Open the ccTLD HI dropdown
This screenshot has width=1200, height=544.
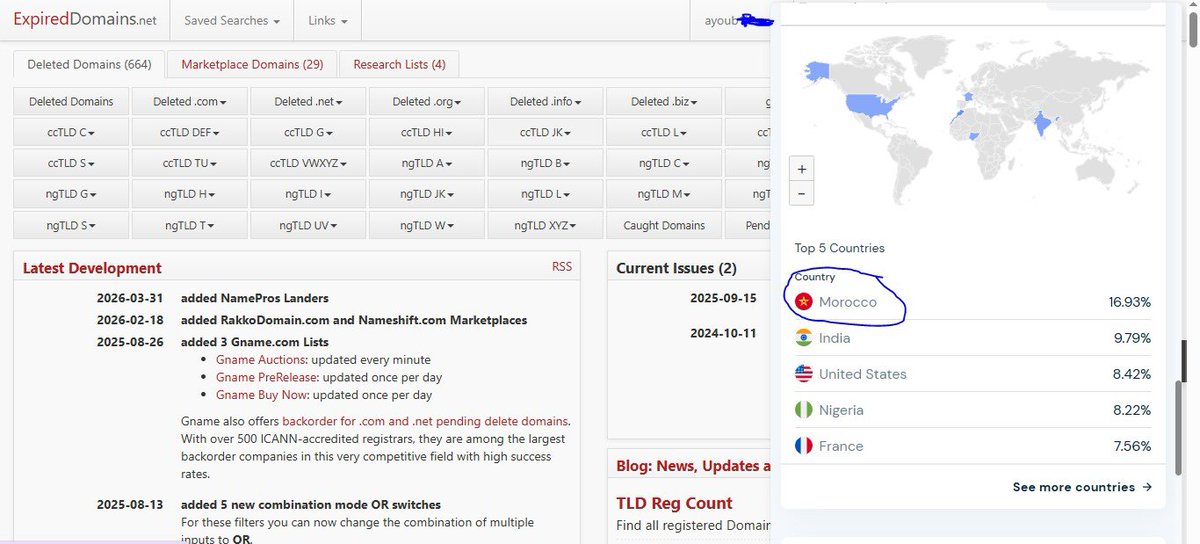[427, 132]
